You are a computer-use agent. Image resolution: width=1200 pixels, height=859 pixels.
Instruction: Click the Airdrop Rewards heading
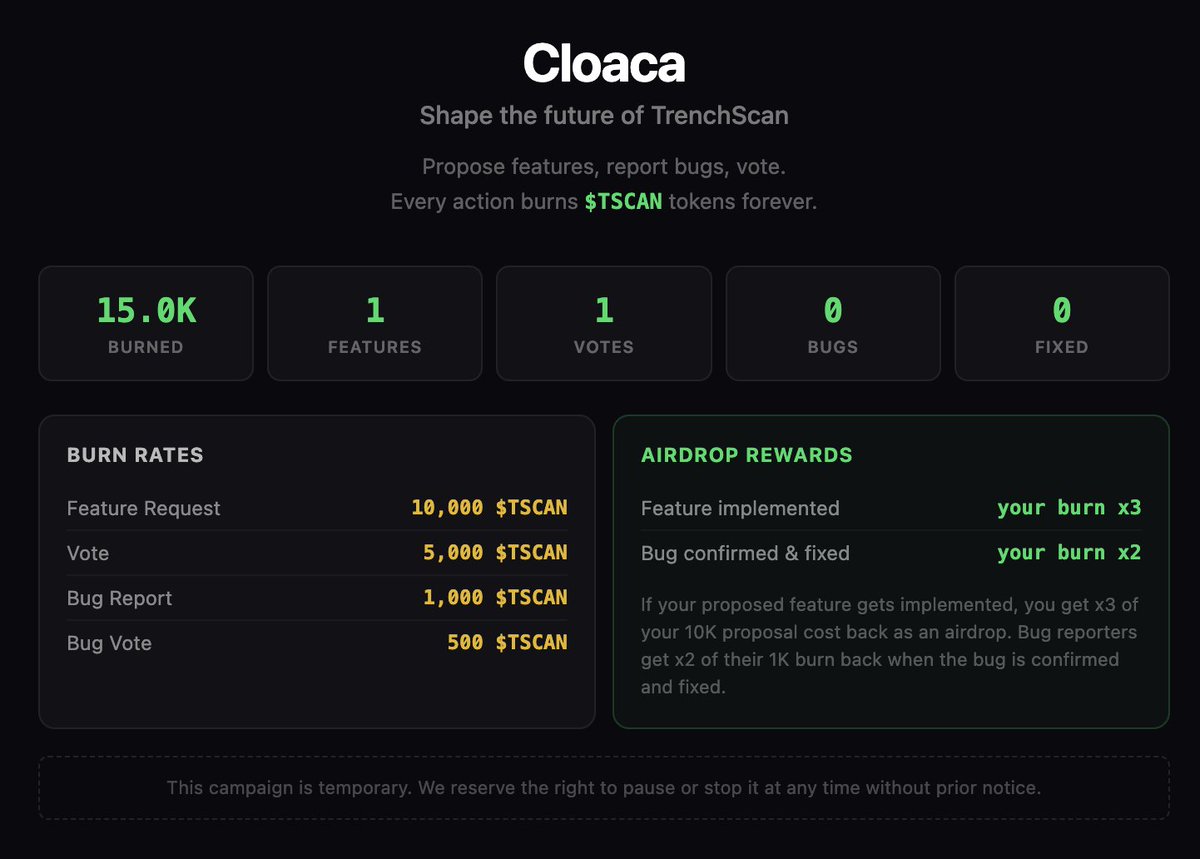746,455
